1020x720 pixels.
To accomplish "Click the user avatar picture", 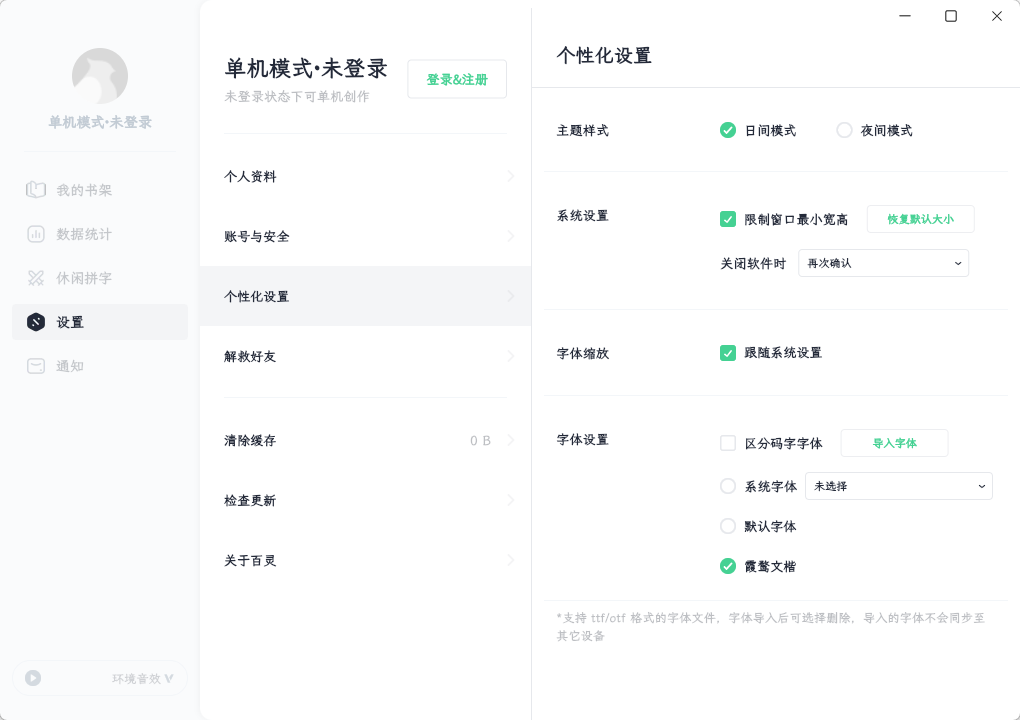I will pyautogui.click(x=100, y=76).
